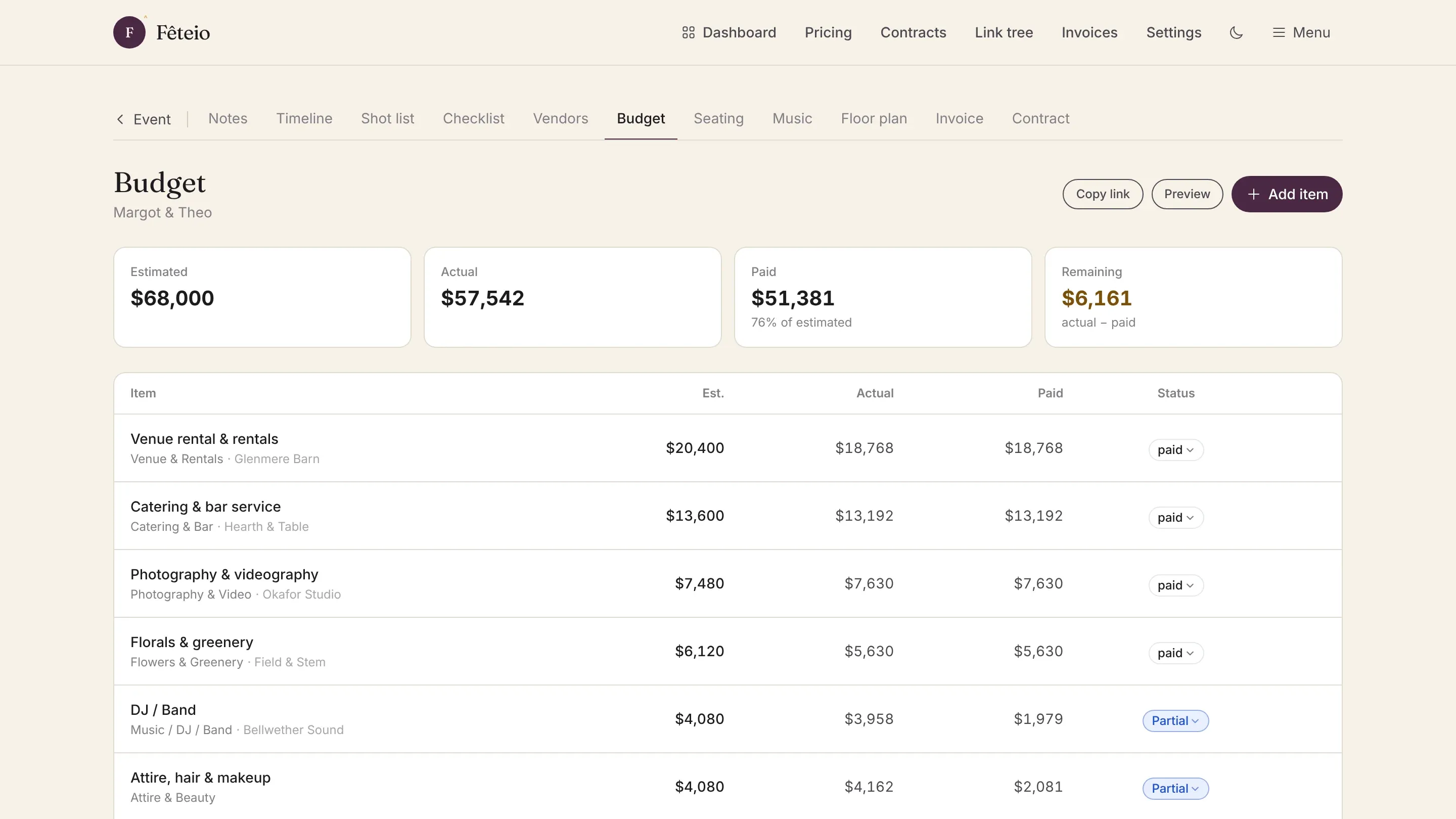1456x819 pixels.
Task: Click the Estimated $68,000 card
Action: point(262,297)
